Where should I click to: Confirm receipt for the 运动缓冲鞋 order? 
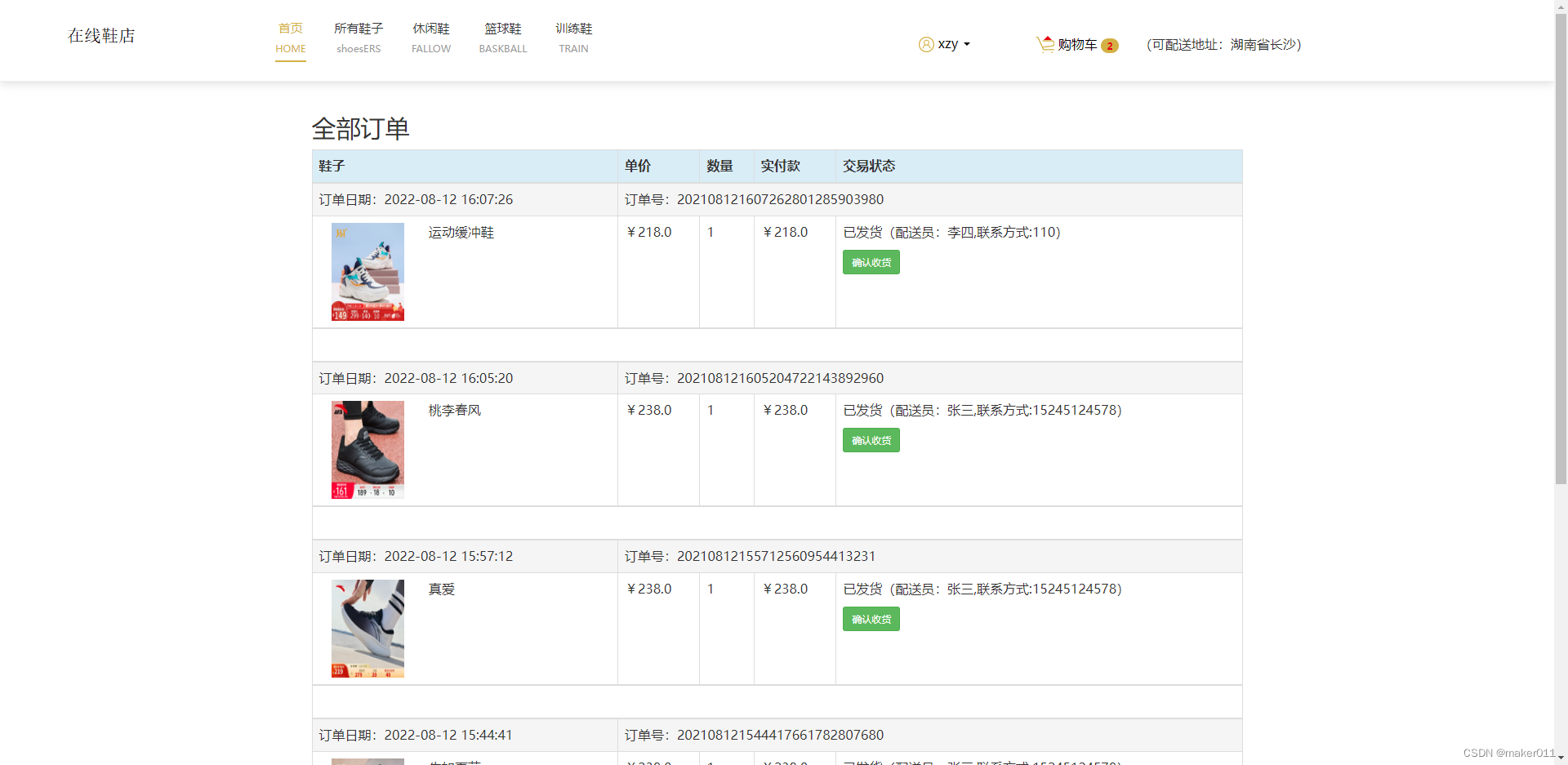click(871, 262)
